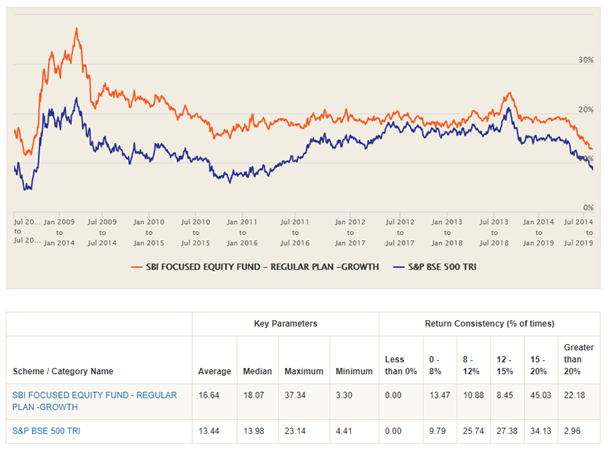Click Return Consistency (% of times) header

click(x=491, y=325)
